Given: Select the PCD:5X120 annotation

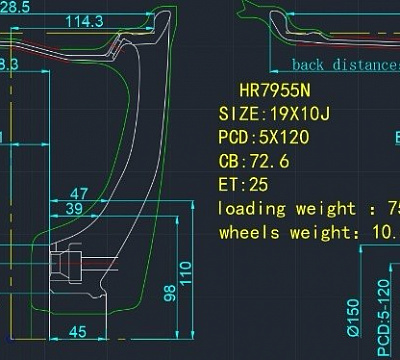Looking at the screenshot, I should click(264, 137).
